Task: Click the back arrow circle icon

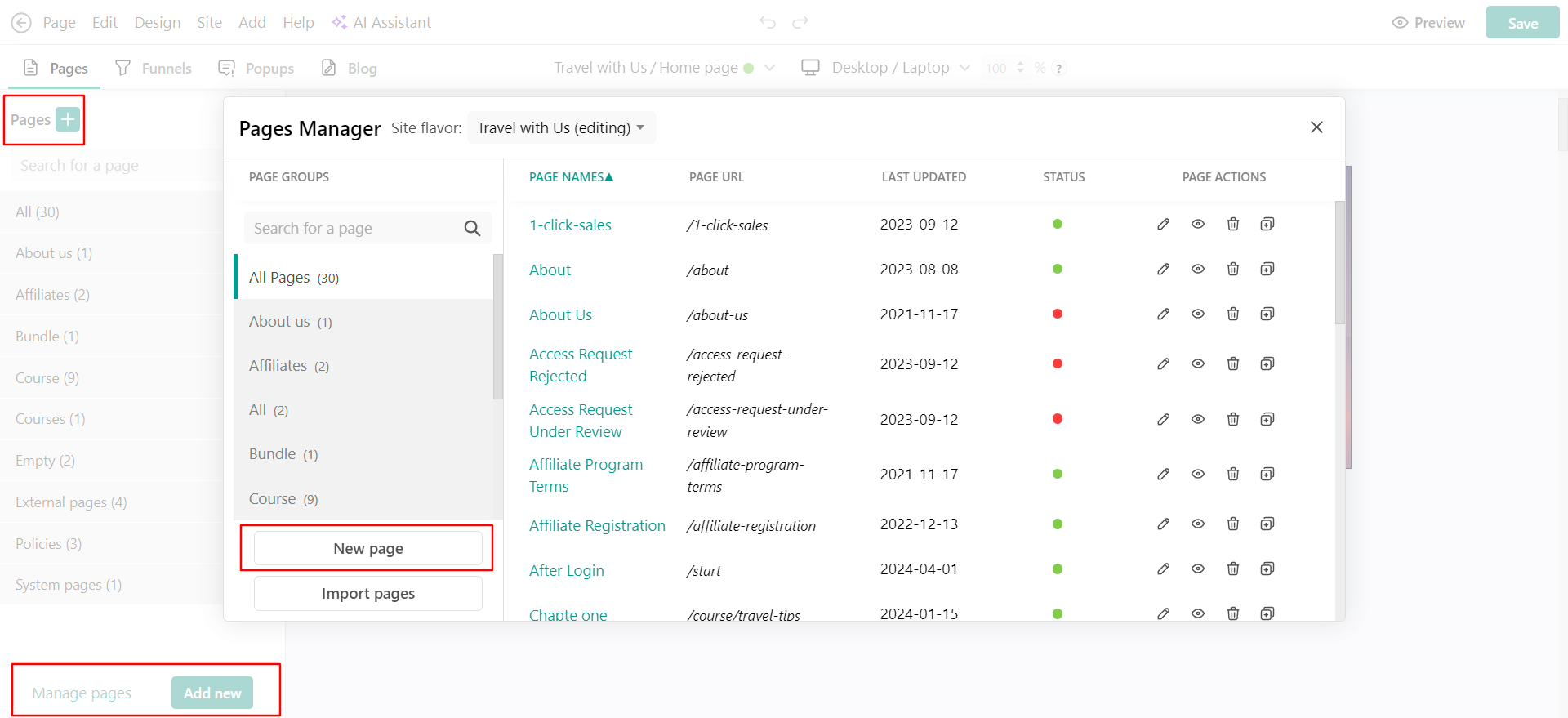Action: click(21, 23)
